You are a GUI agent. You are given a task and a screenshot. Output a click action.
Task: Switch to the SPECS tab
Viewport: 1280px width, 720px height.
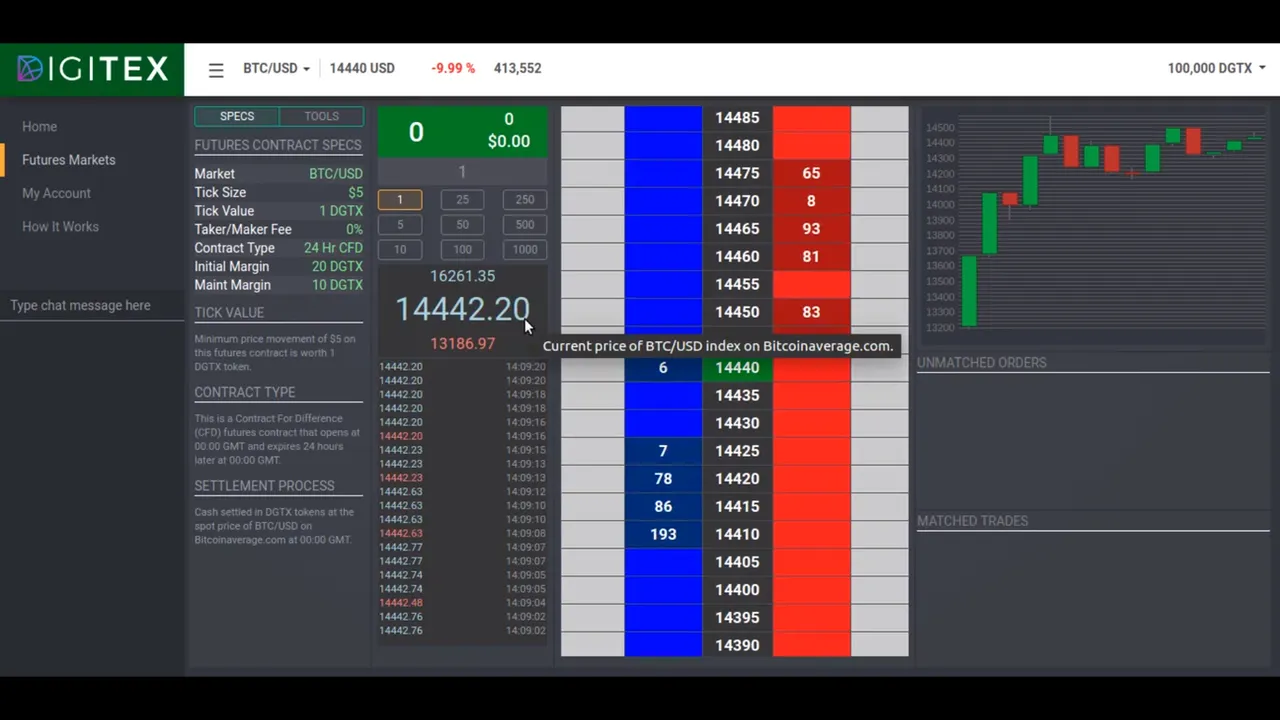(237, 116)
